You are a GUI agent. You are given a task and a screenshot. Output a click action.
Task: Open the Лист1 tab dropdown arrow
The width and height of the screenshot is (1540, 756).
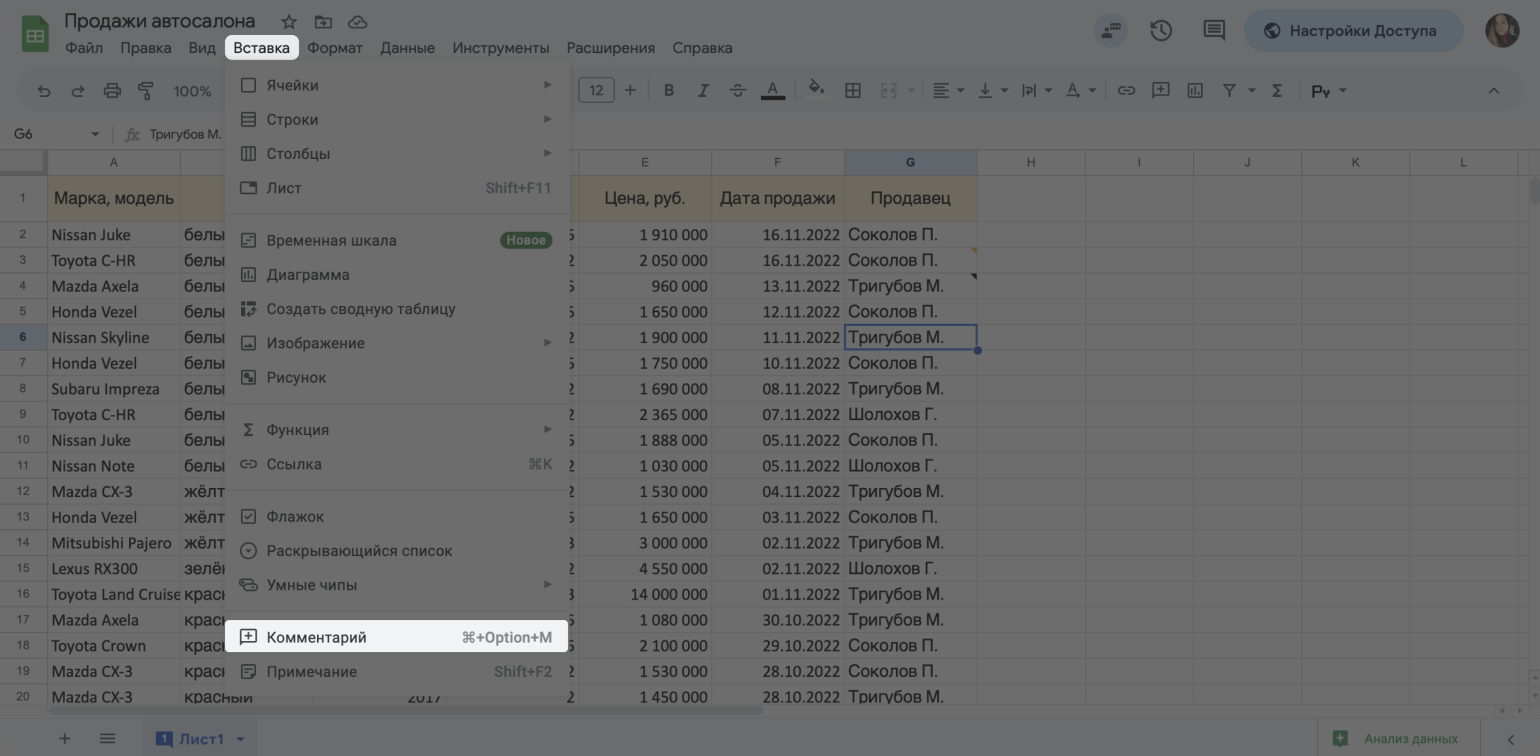pyautogui.click(x=240, y=739)
